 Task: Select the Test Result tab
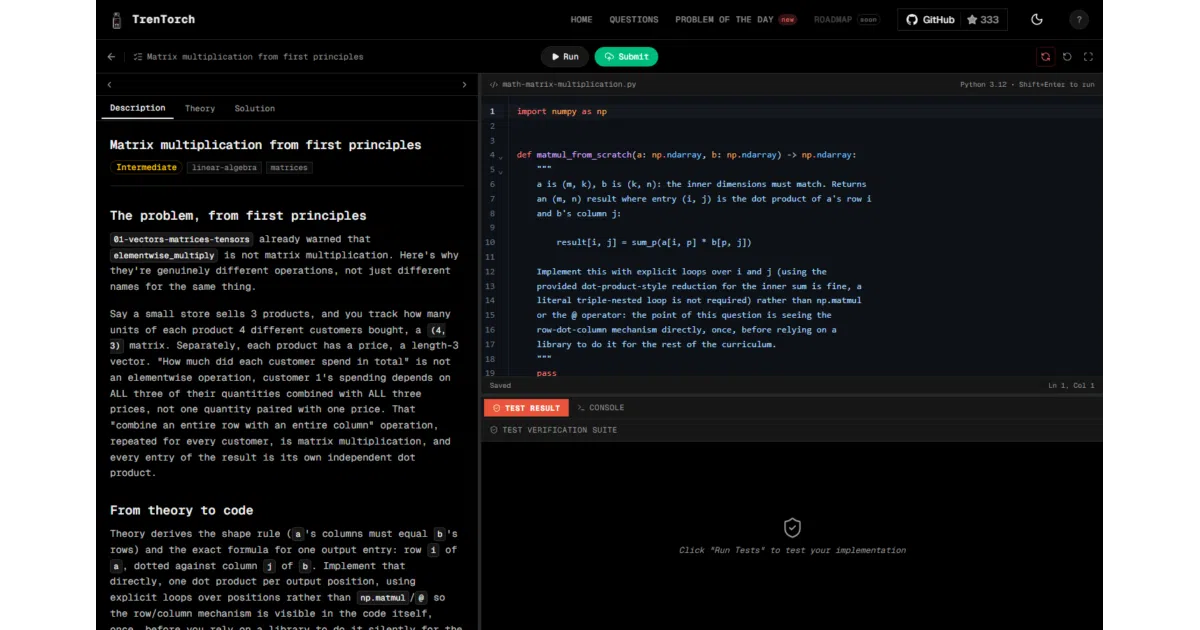pos(526,408)
